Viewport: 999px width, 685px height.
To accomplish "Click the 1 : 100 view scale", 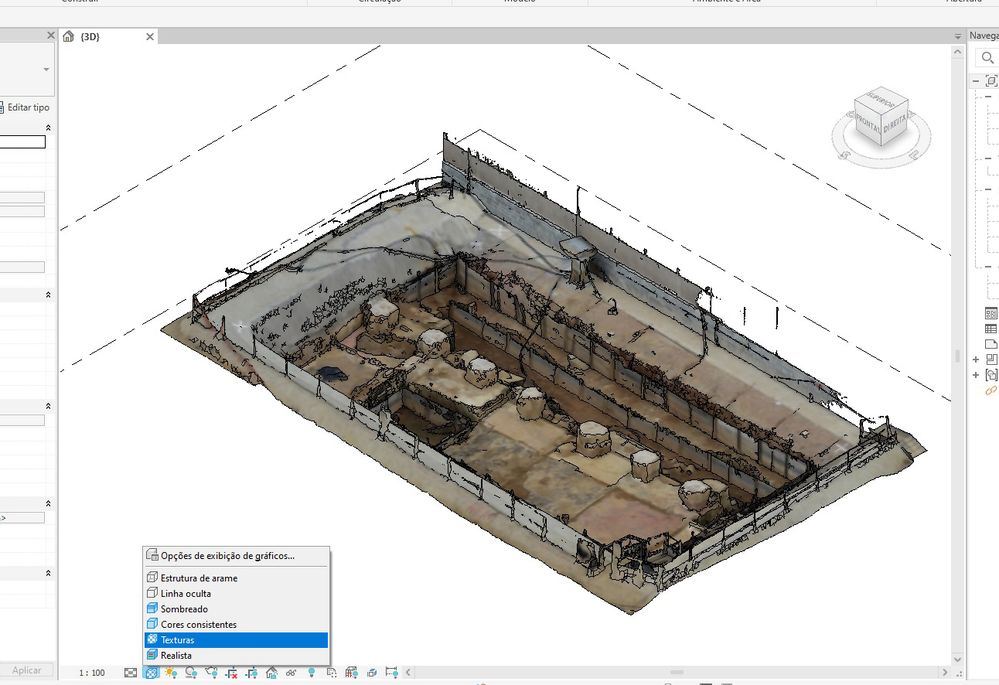I will [x=92, y=672].
